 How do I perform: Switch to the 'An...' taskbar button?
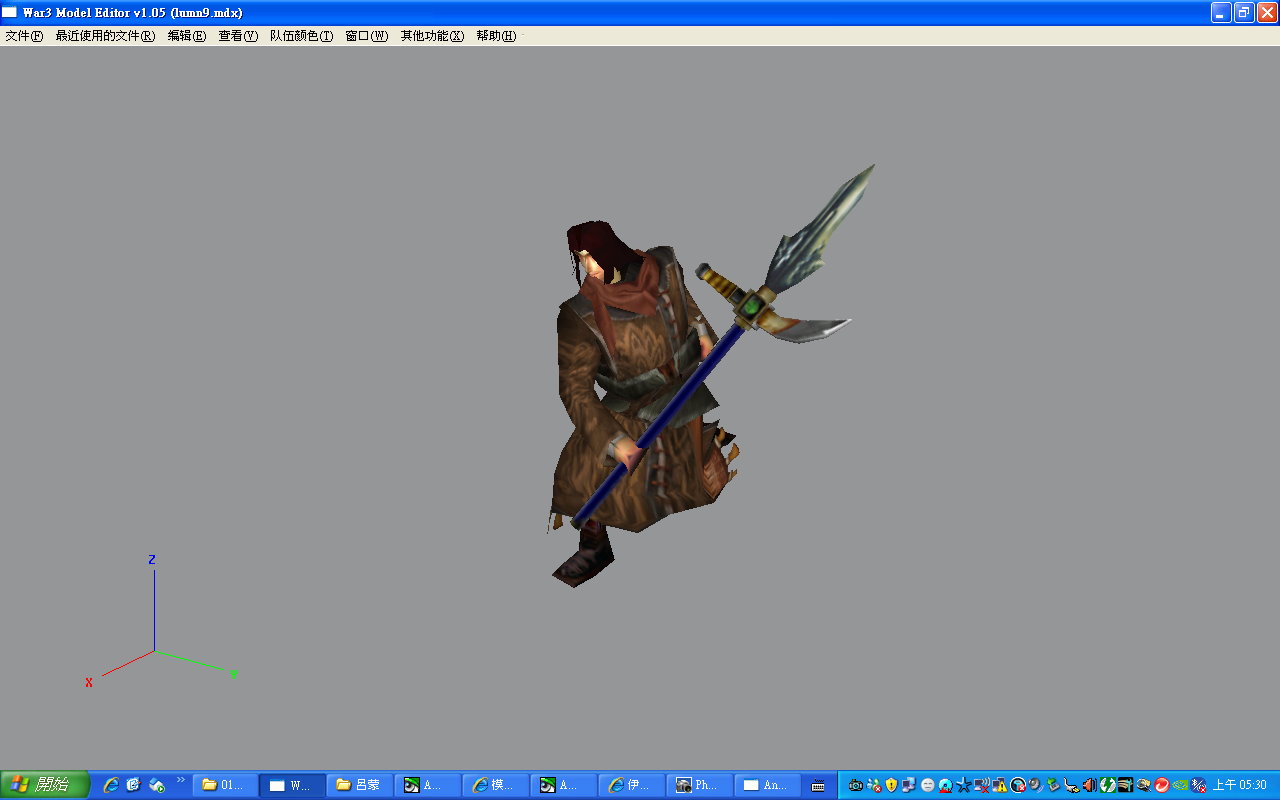point(768,785)
